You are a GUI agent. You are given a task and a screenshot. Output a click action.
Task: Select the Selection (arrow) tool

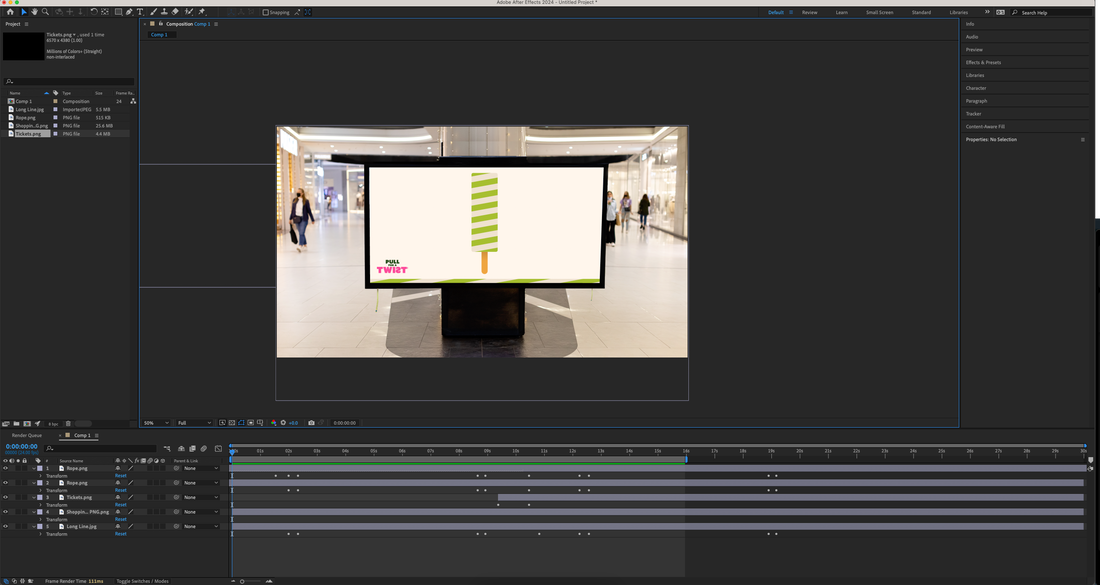24,12
